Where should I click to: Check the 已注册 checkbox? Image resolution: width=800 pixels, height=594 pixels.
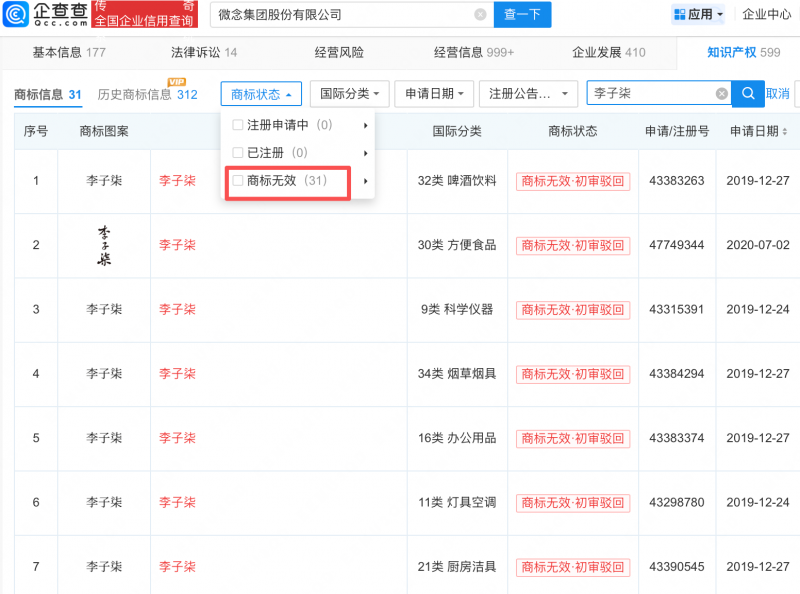click(237, 153)
